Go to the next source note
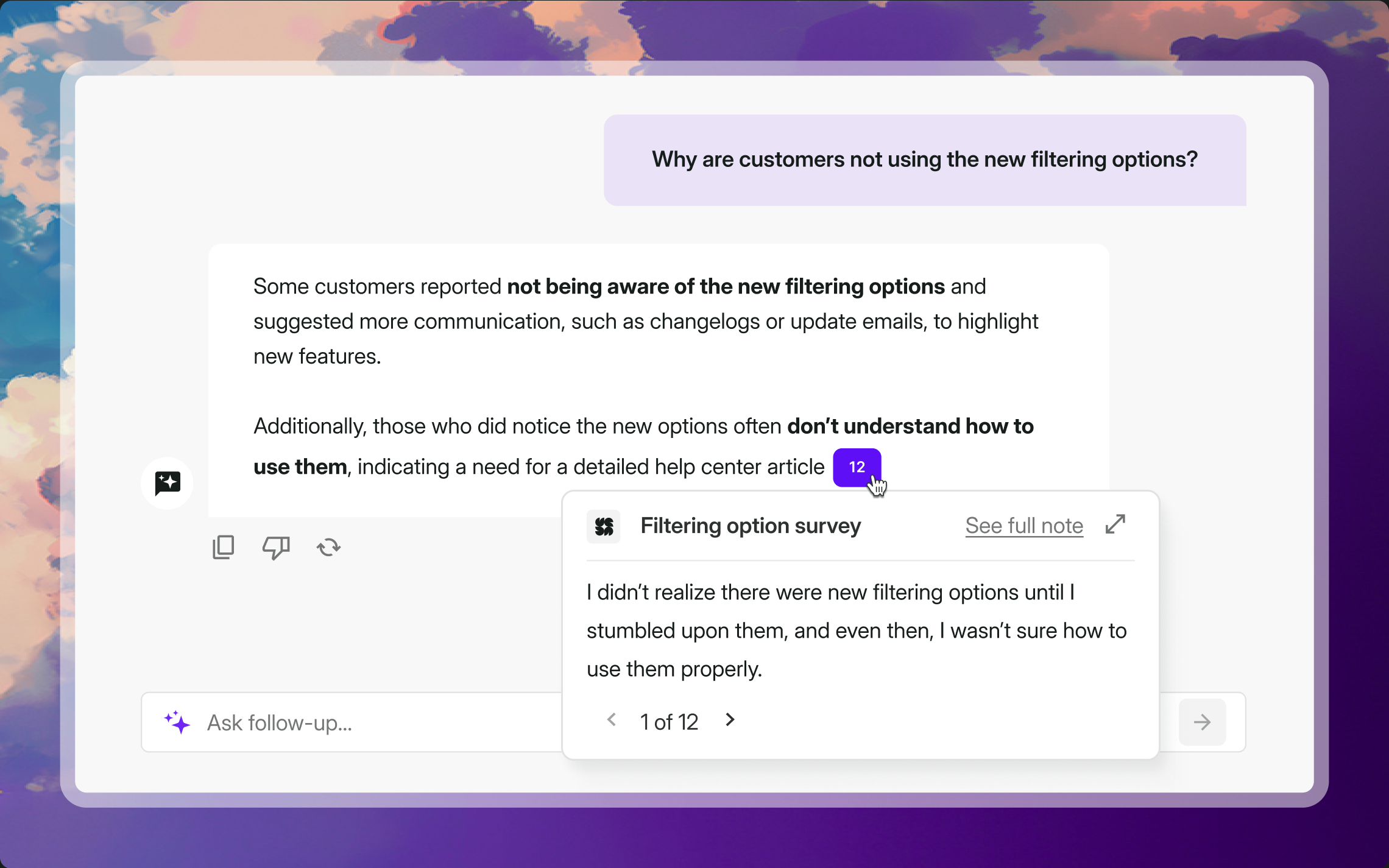Screen dimensions: 1389x868 (730, 721)
